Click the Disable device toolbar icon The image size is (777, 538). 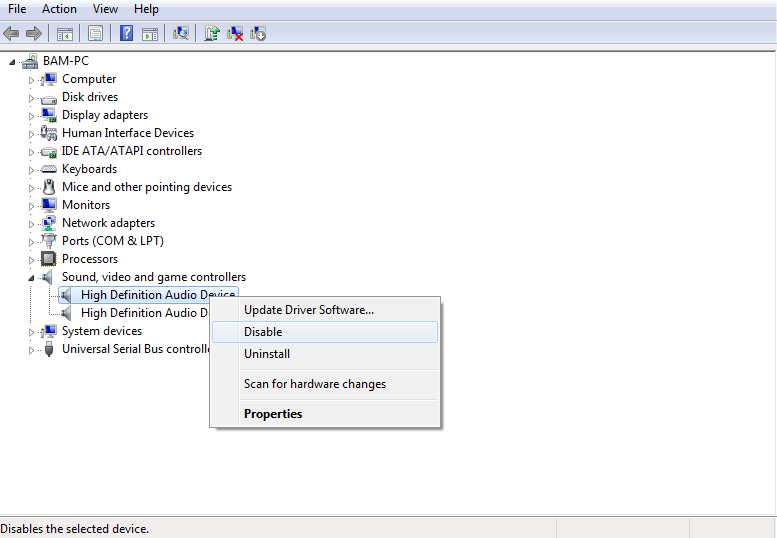(258, 33)
